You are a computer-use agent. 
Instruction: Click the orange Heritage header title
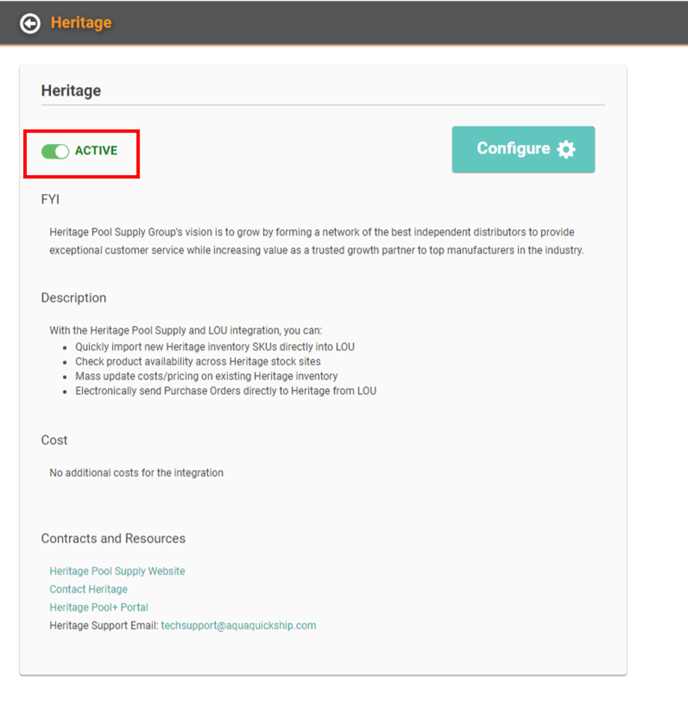(x=81, y=22)
